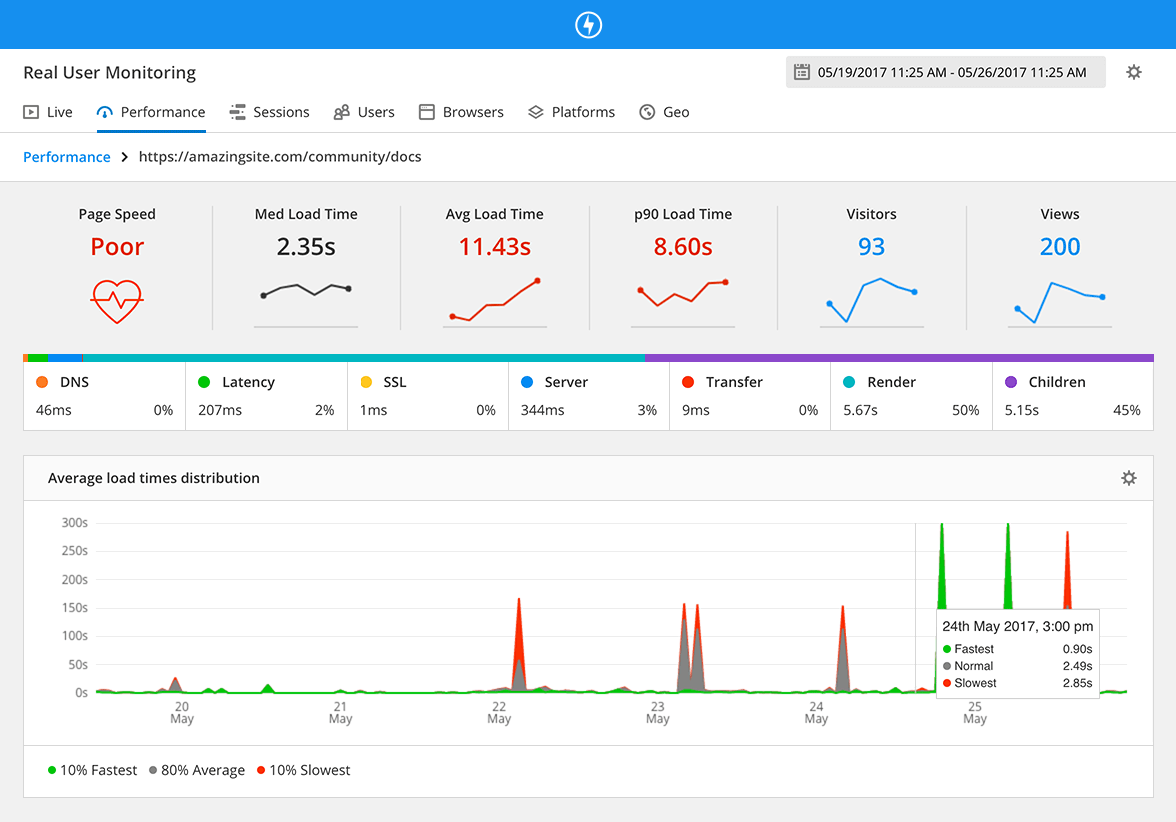
Task: Toggle the 80% Average legend item
Action: 196,770
